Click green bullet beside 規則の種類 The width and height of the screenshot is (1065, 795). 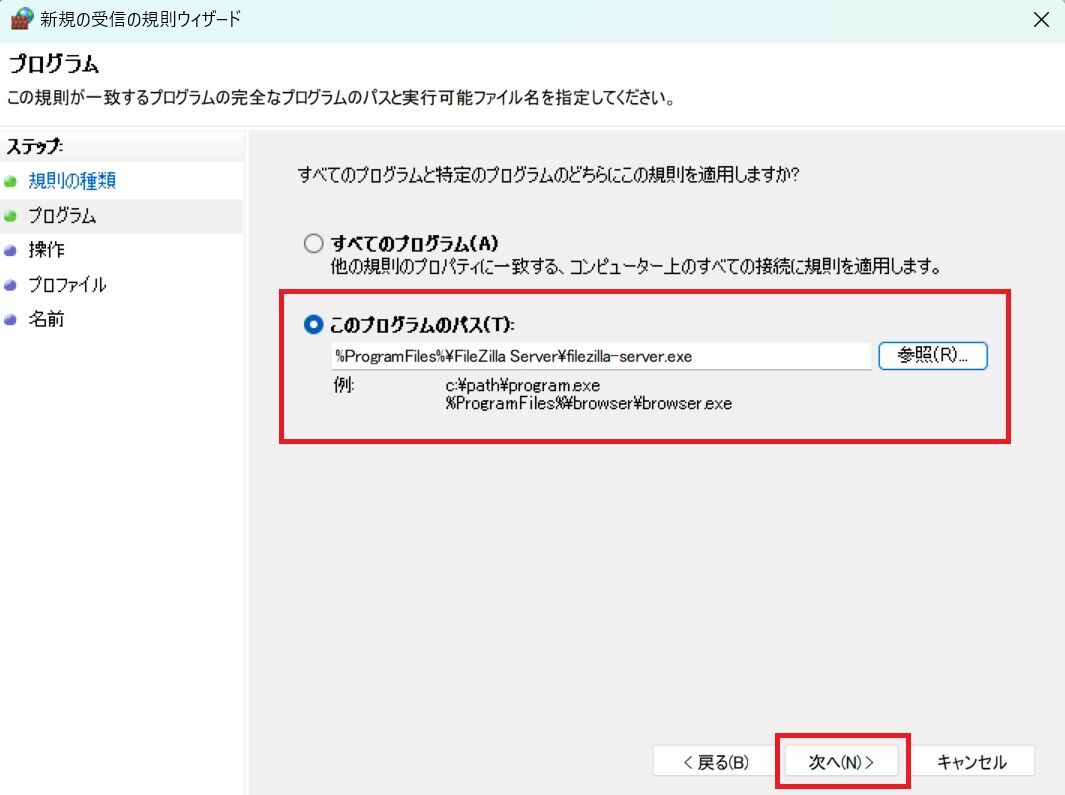(10, 181)
